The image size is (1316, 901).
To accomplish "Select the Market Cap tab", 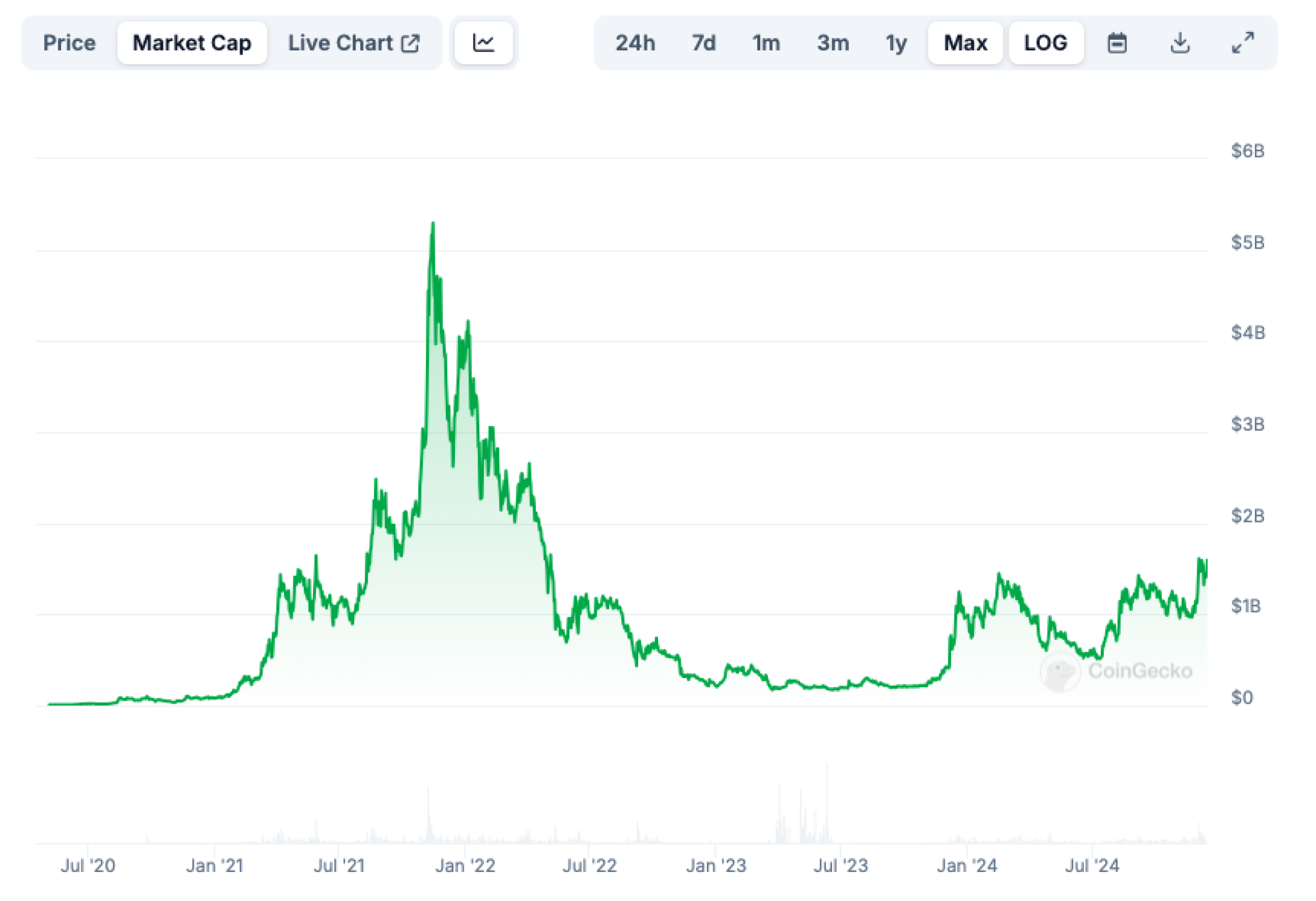I will point(191,43).
